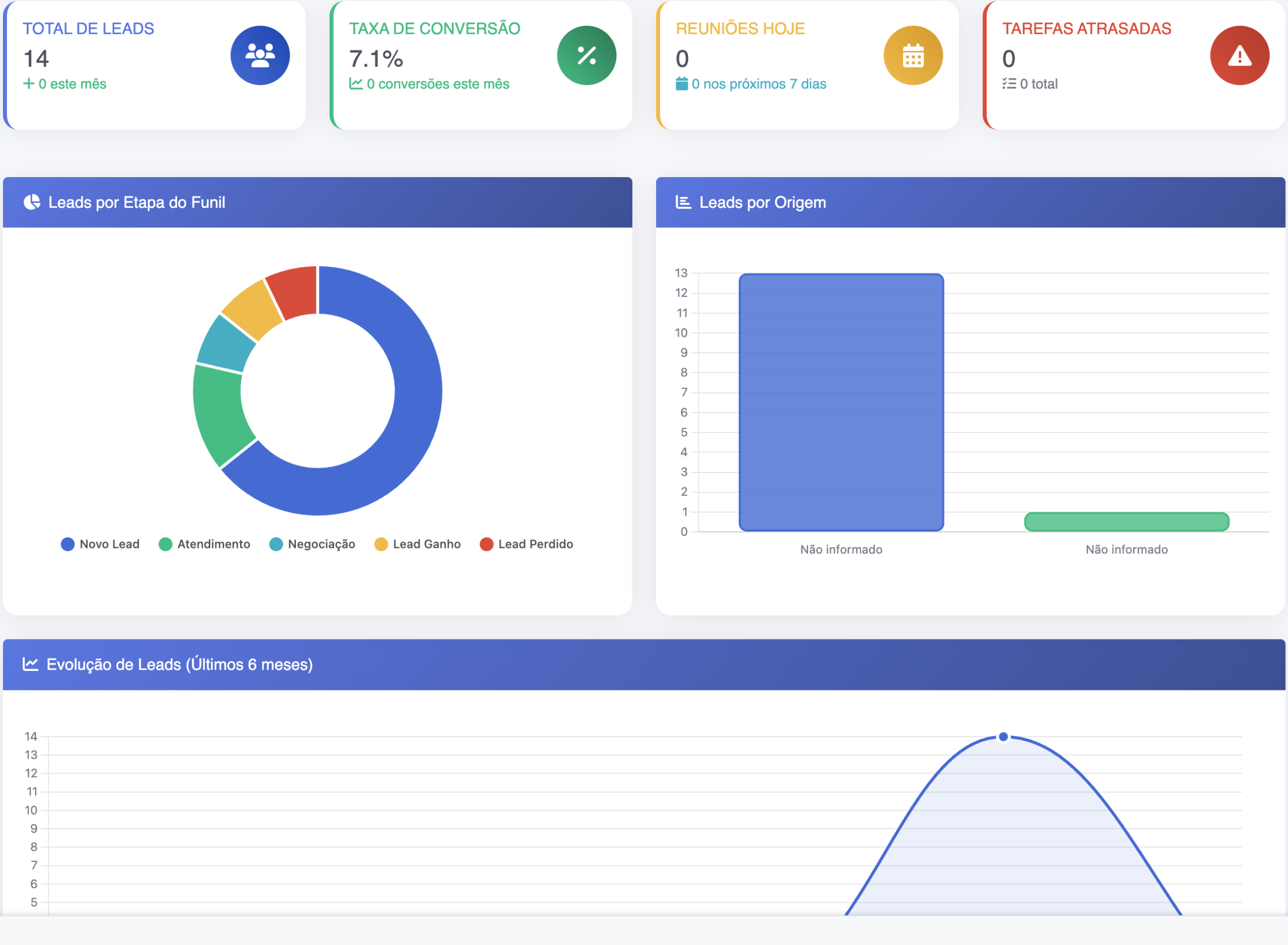This screenshot has height=945, width=1288.
Task: Click the green percent icon
Action: point(586,55)
